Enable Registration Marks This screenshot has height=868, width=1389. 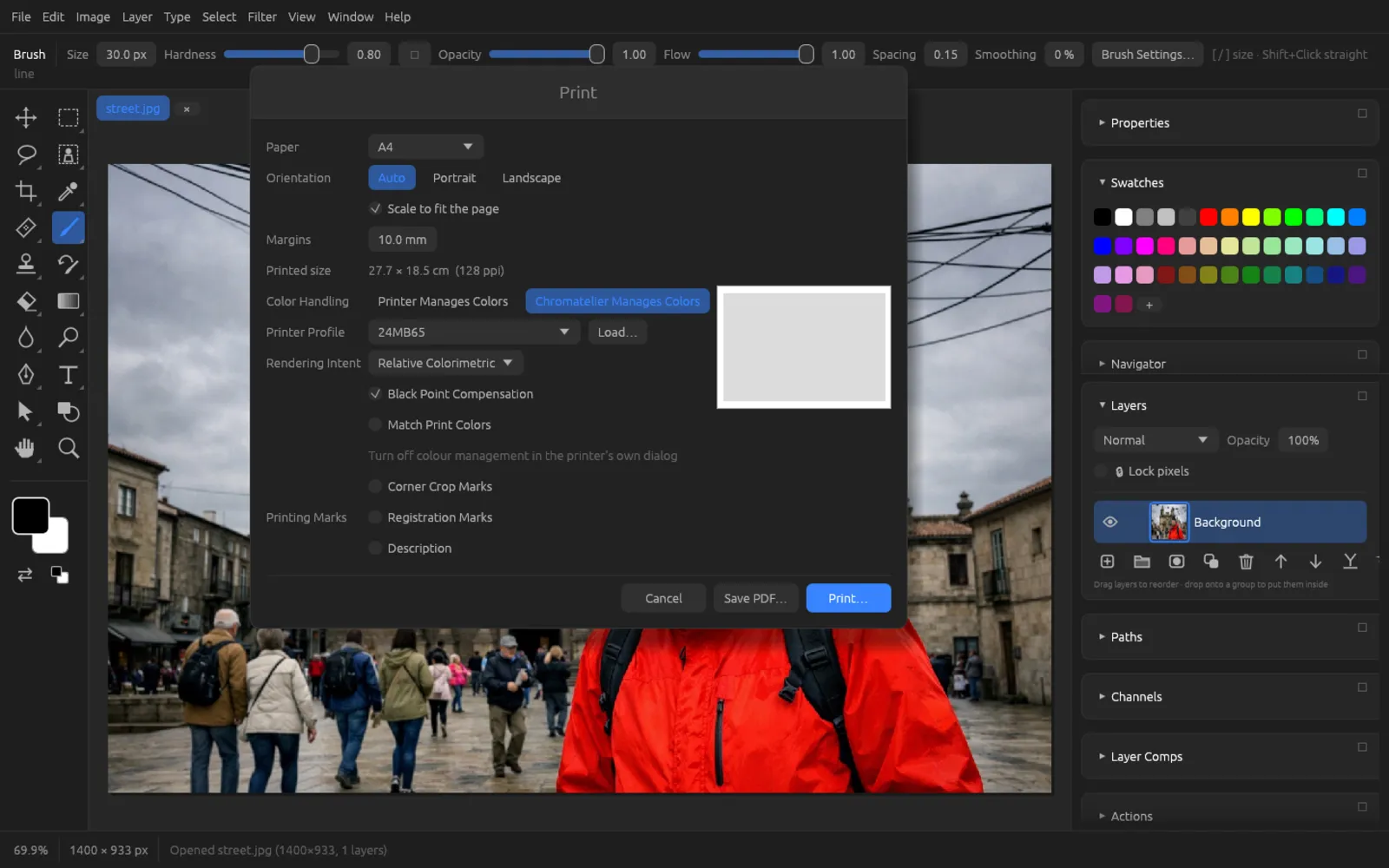[375, 517]
